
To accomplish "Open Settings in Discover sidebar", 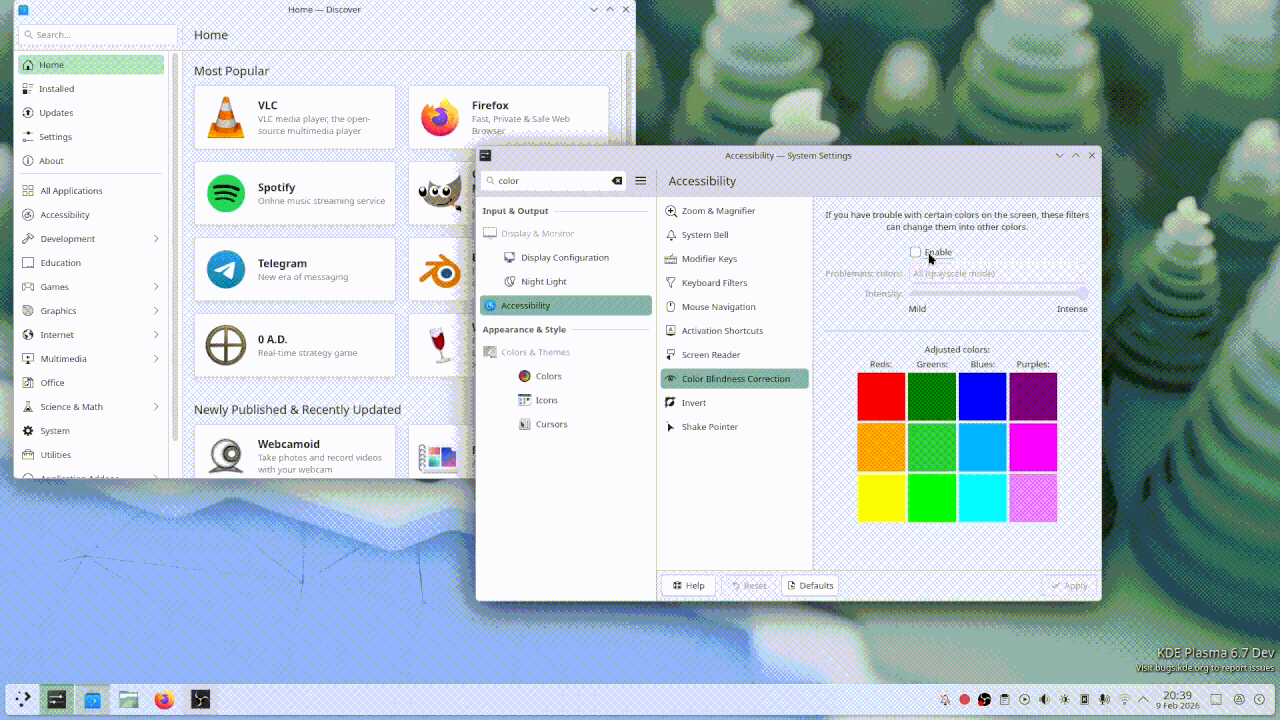I will 90,137.
